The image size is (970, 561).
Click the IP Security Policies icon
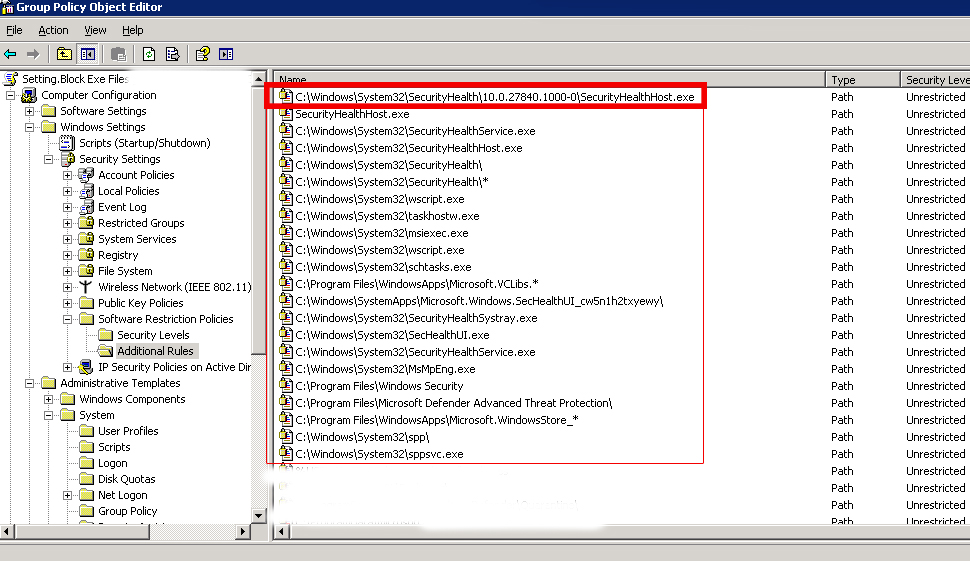(86, 367)
